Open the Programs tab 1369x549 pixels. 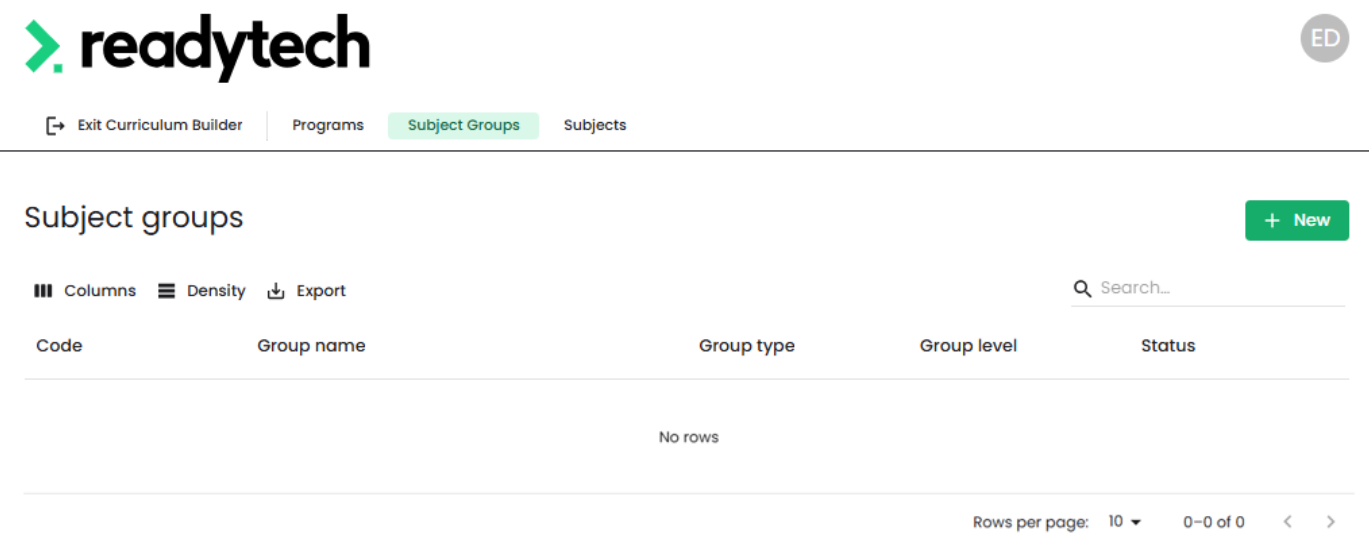coord(328,126)
